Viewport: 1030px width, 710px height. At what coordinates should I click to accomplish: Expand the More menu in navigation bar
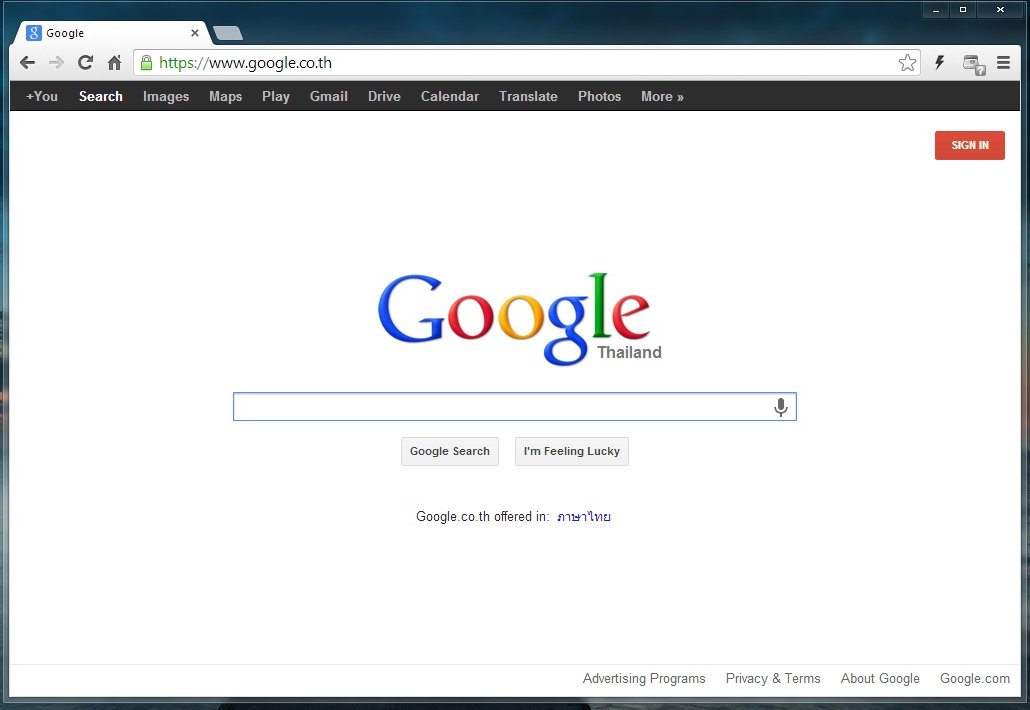pyautogui.click(x=662, y=97)
